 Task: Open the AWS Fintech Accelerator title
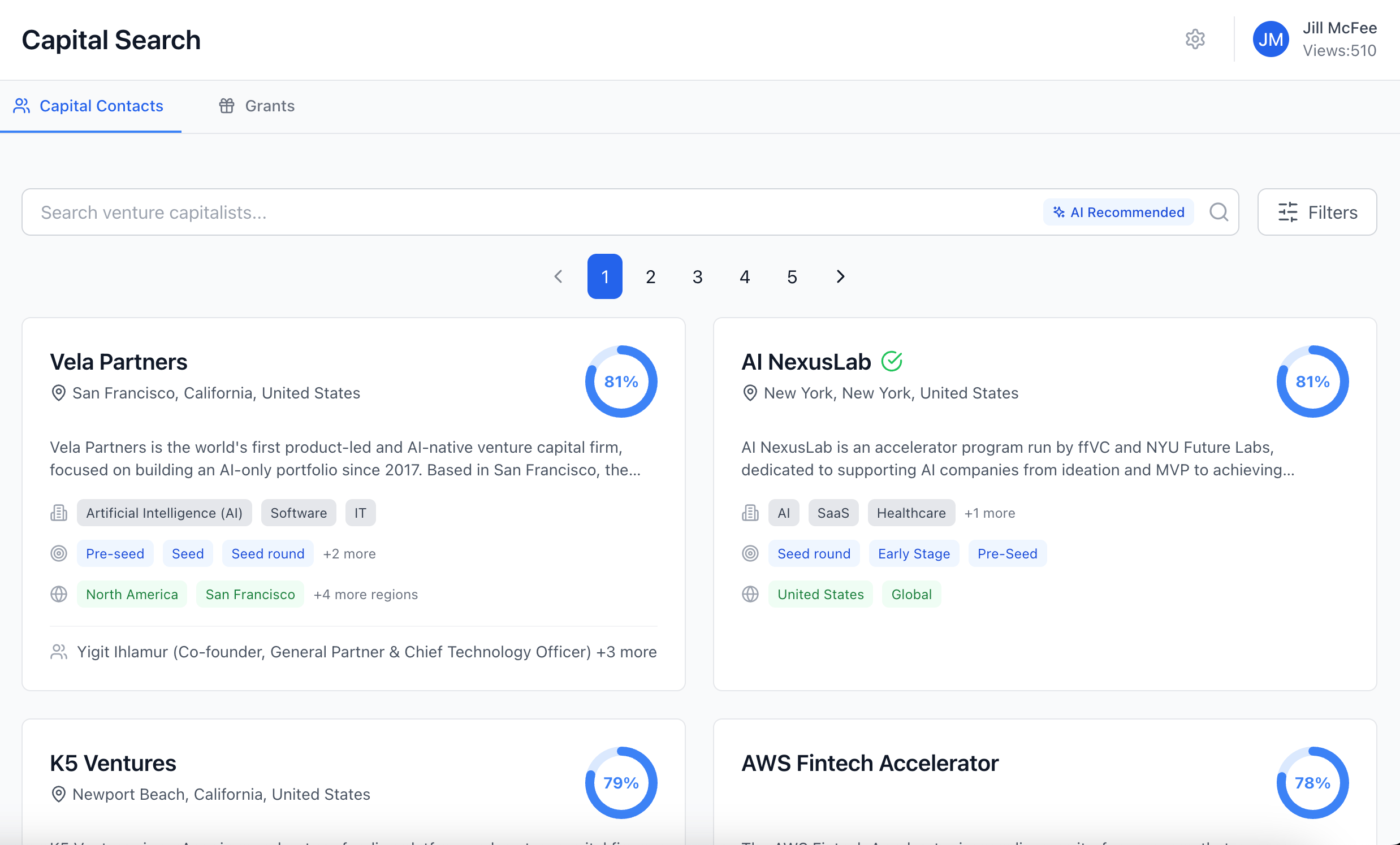pyautogui.click(x=870, y=762)
